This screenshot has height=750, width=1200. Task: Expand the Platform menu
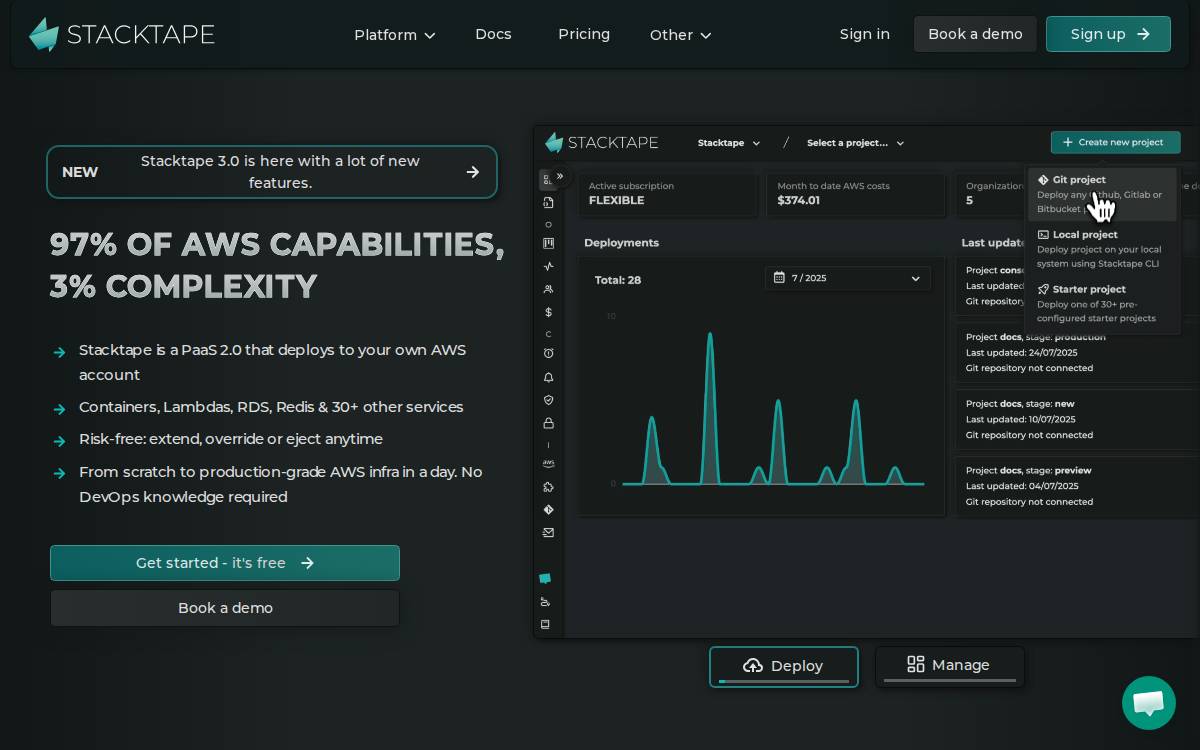click(395, 35)
